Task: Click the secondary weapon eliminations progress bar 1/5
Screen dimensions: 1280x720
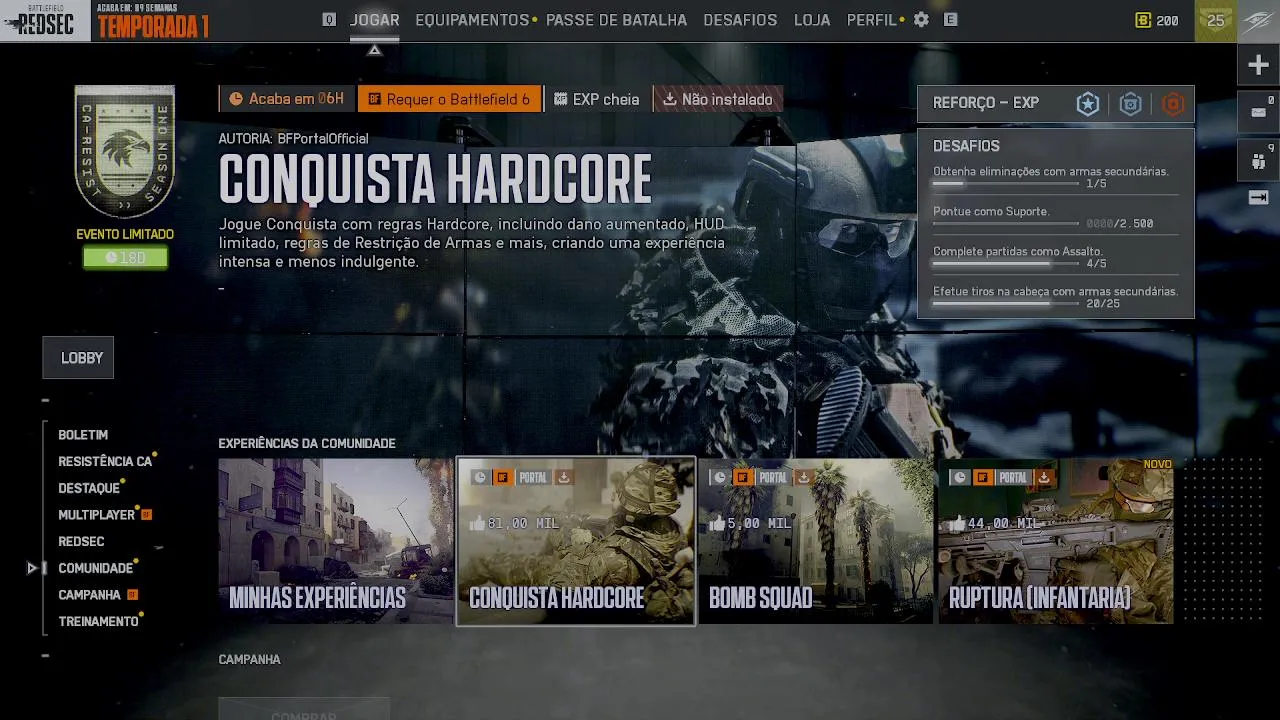Action: point(1006,184)
